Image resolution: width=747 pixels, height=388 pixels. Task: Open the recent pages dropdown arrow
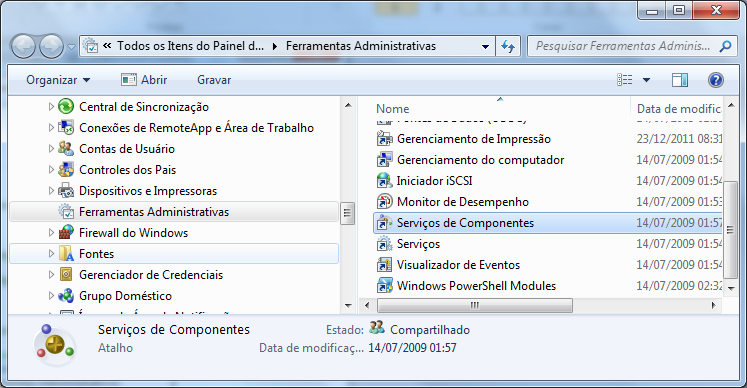(x=71, y=47)
